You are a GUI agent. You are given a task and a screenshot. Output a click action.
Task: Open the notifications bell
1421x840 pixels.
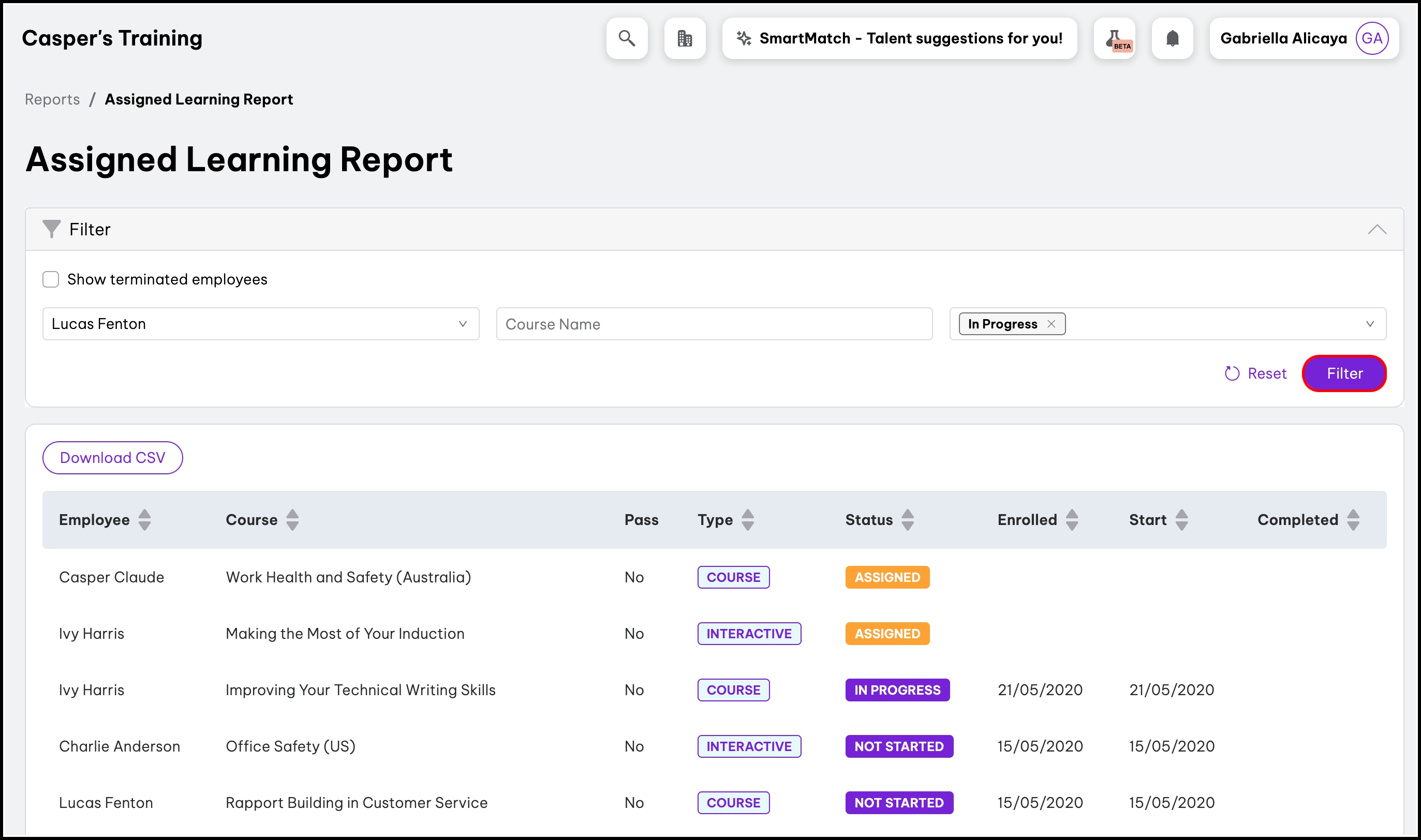[x=1172, y=38]
